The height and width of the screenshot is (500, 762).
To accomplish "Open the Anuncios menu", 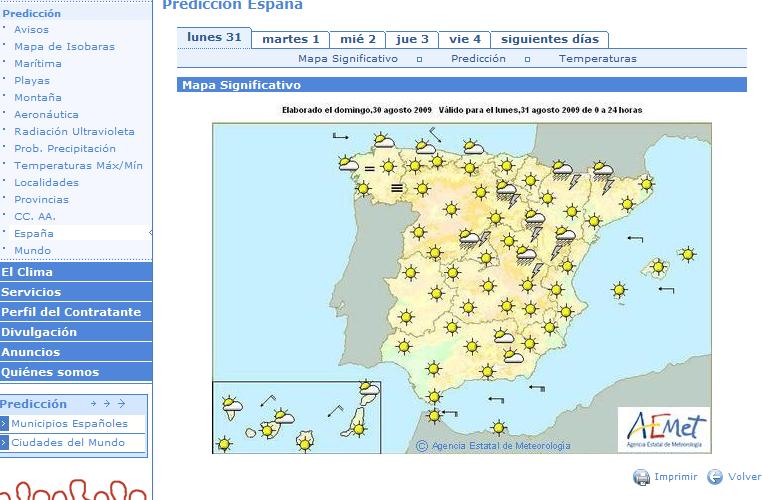I will pyautogui.click(x=76, y=352).
